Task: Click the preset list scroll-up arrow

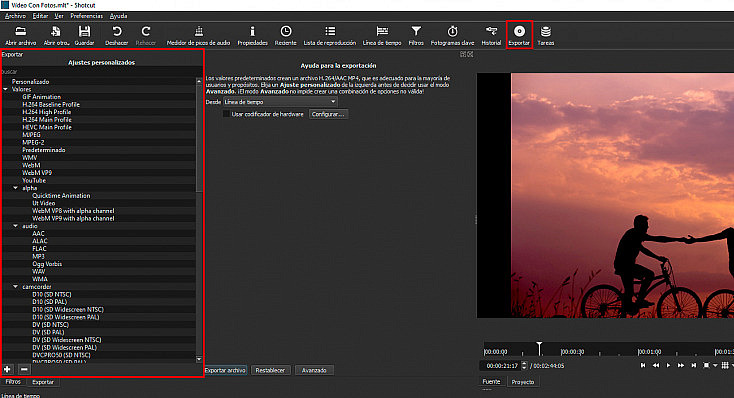Action: point(199,81)
